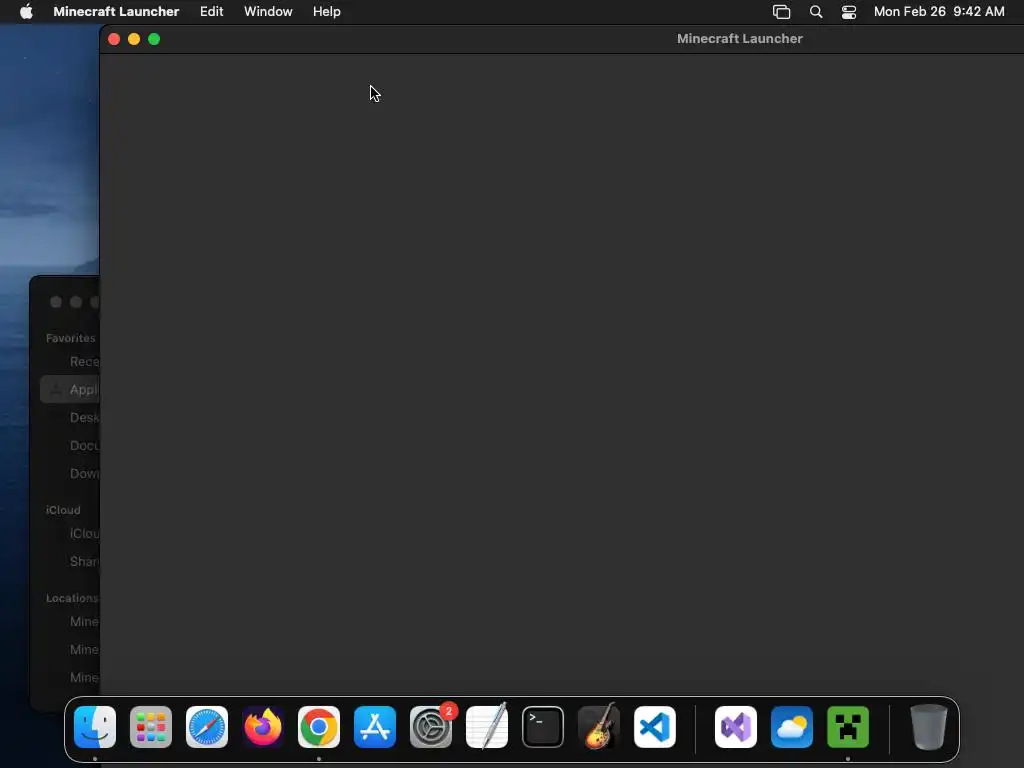1024x768 pixels.
Task: Launch Firefox from the dock
Action: pos(263,727)
